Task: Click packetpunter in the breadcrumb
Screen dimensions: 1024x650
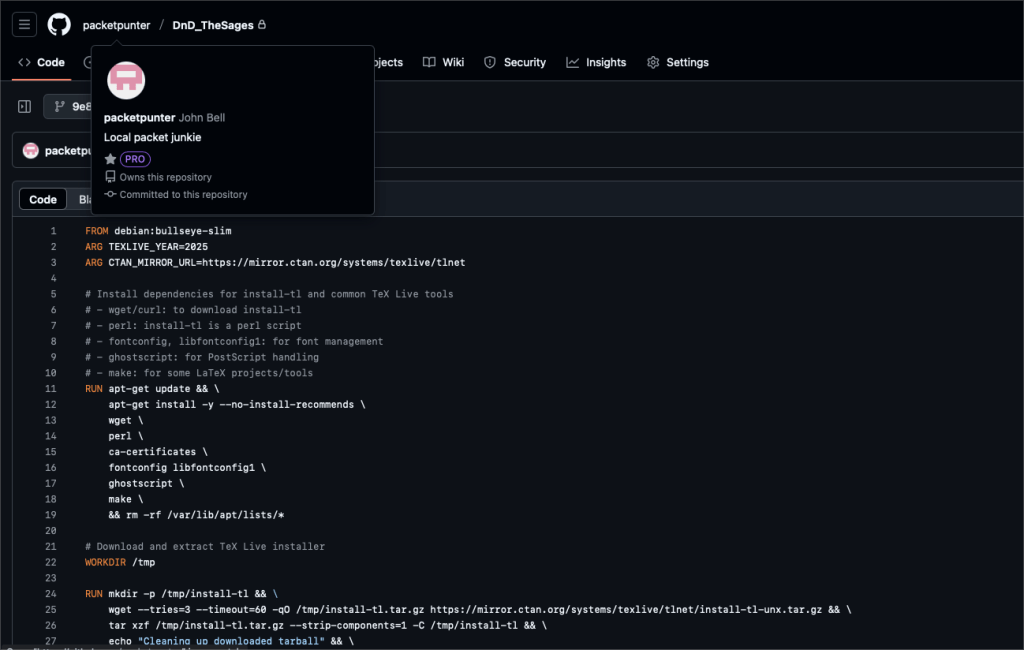Action: [116, 25]
